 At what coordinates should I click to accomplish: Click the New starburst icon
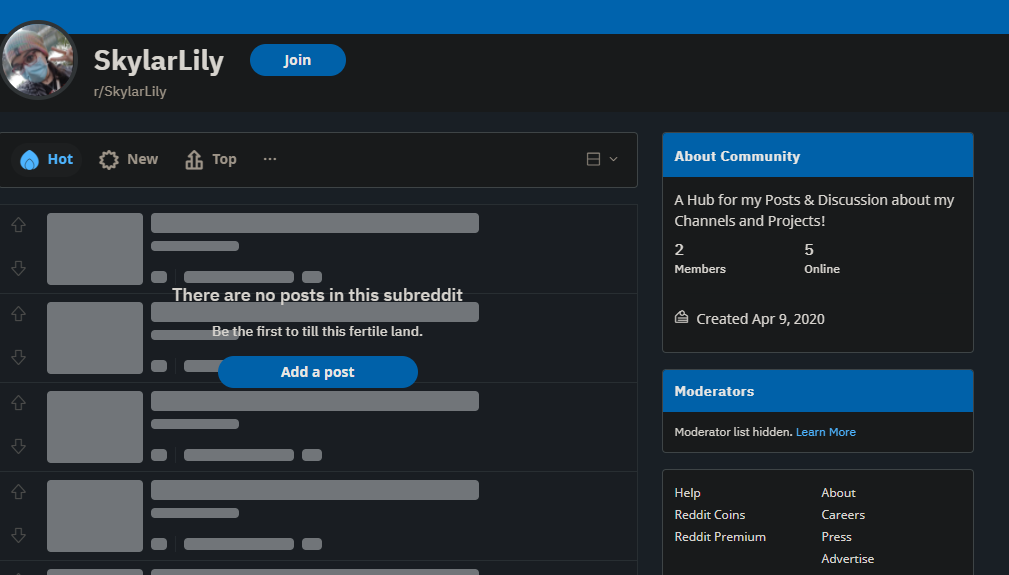coord(109,160)
